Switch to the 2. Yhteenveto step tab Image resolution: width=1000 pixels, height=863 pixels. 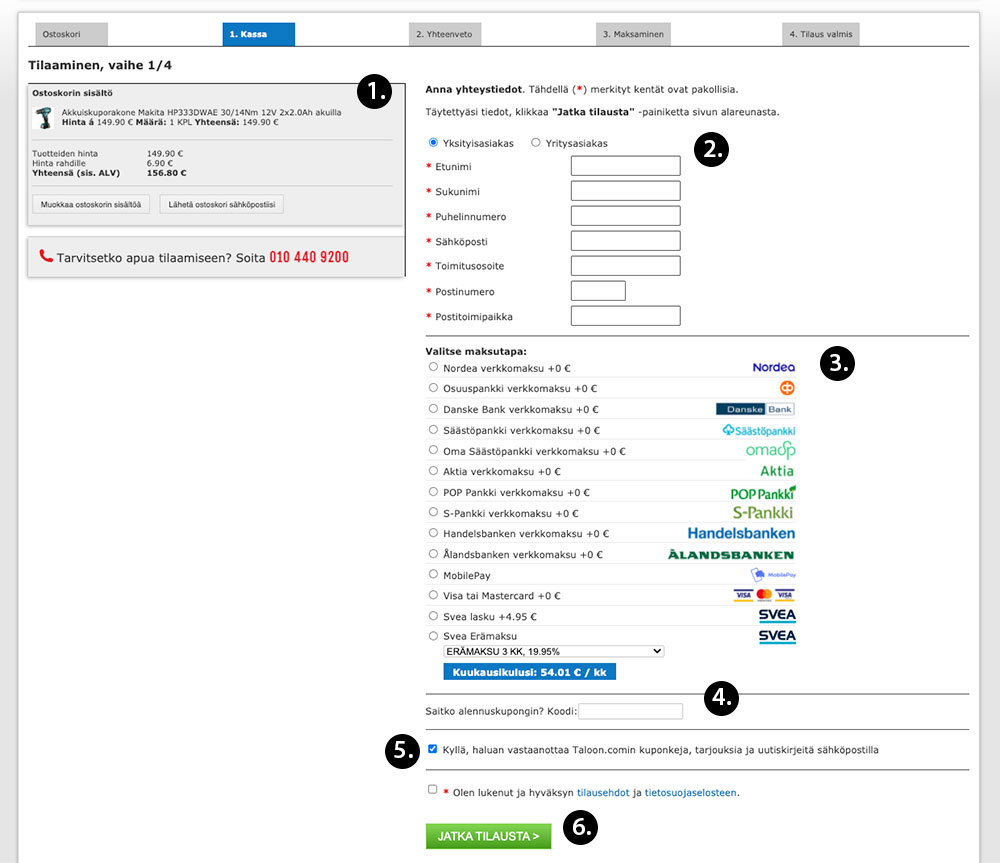(445, 34)
